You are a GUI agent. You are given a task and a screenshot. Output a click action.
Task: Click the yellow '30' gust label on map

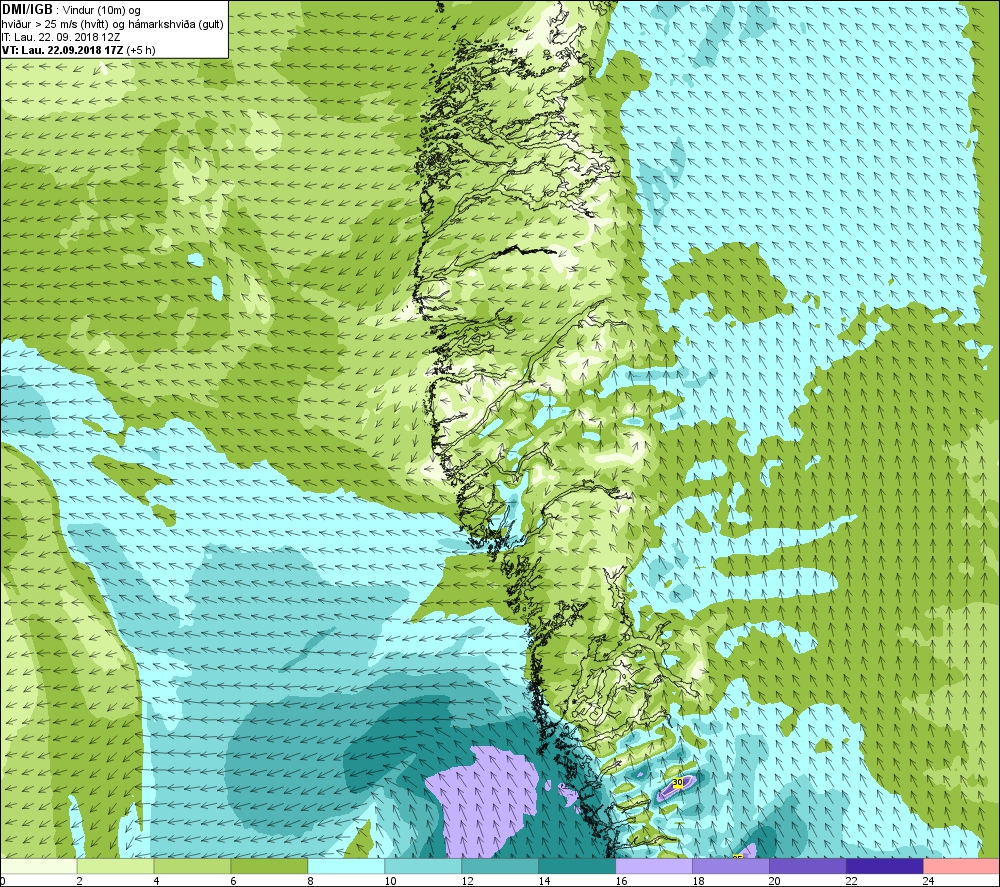[677, 782]
